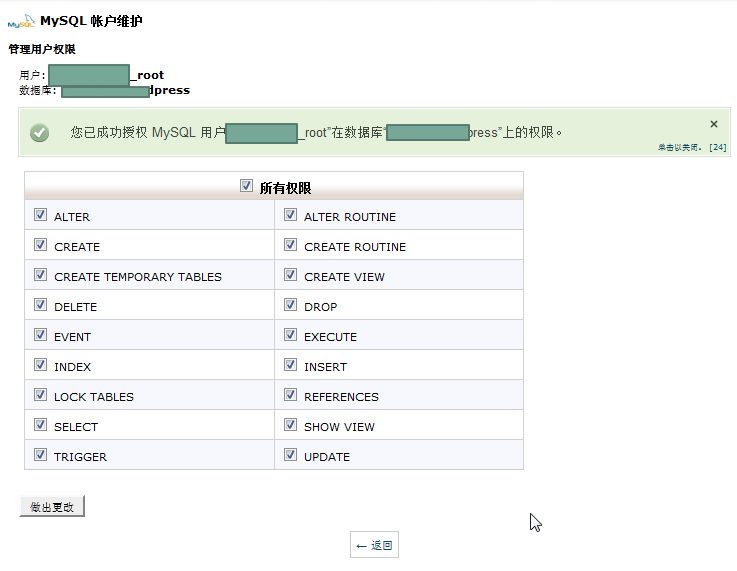Screen dimensions: 737x571
Task: Click the green success checkmark icon
Action: pos(40,133)
